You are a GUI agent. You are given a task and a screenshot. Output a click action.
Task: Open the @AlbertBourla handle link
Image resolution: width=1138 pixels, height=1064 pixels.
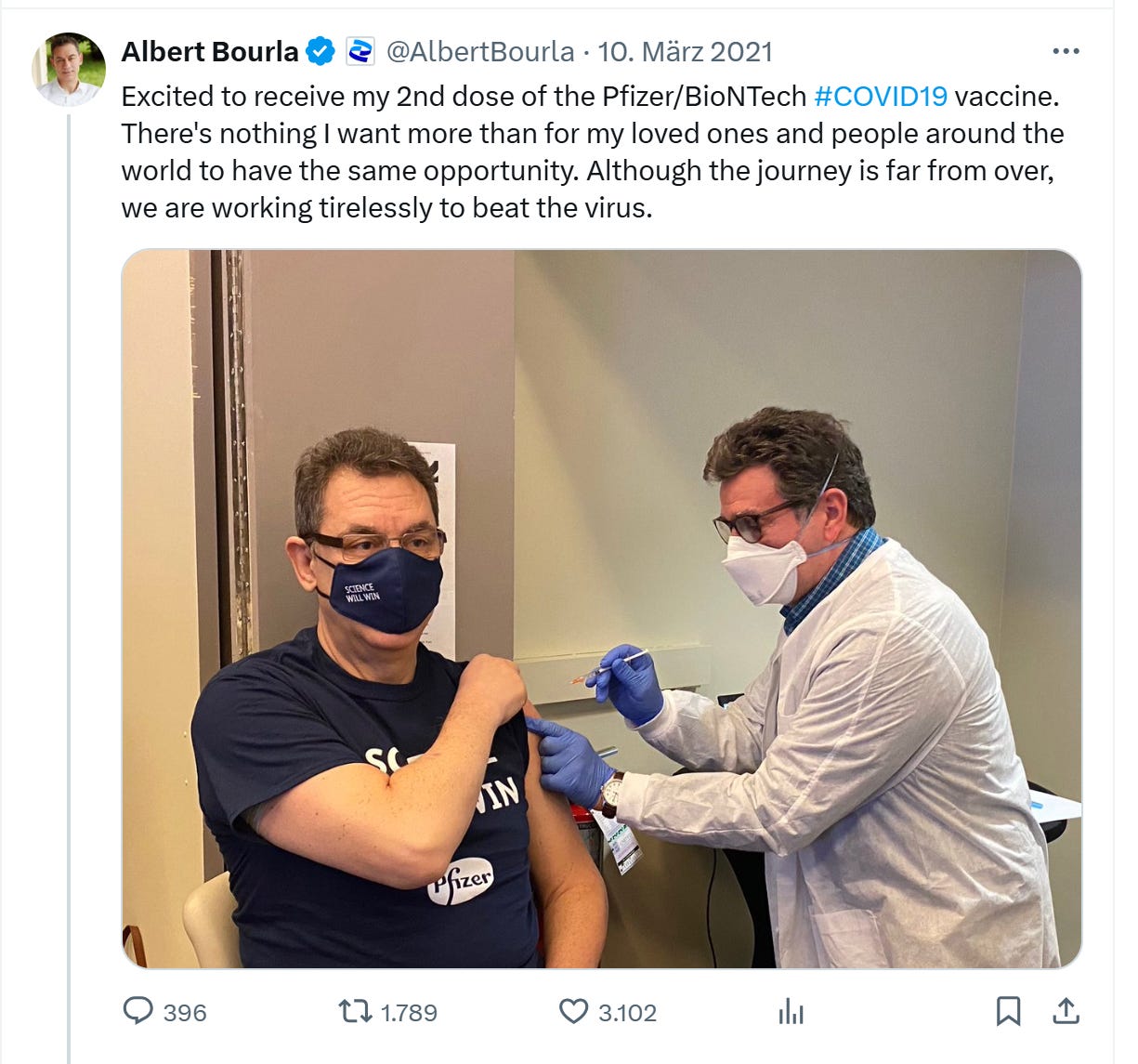point(479,52)
